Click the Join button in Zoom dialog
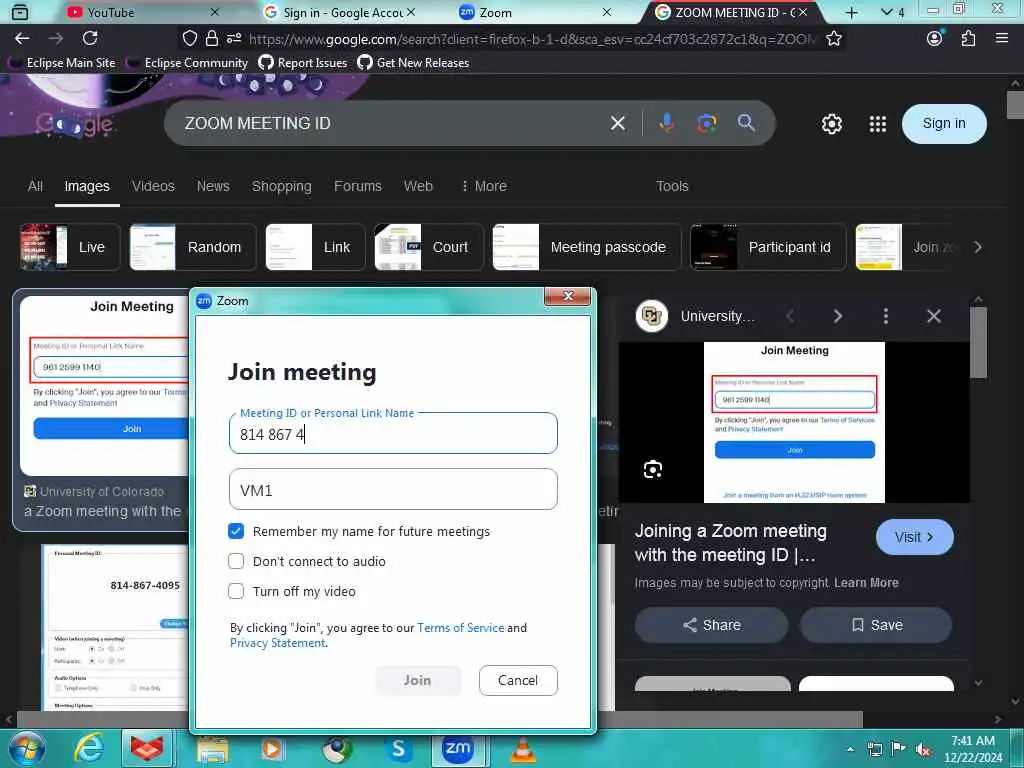Screen dimensions: 1024x768 tap(418, 680)
